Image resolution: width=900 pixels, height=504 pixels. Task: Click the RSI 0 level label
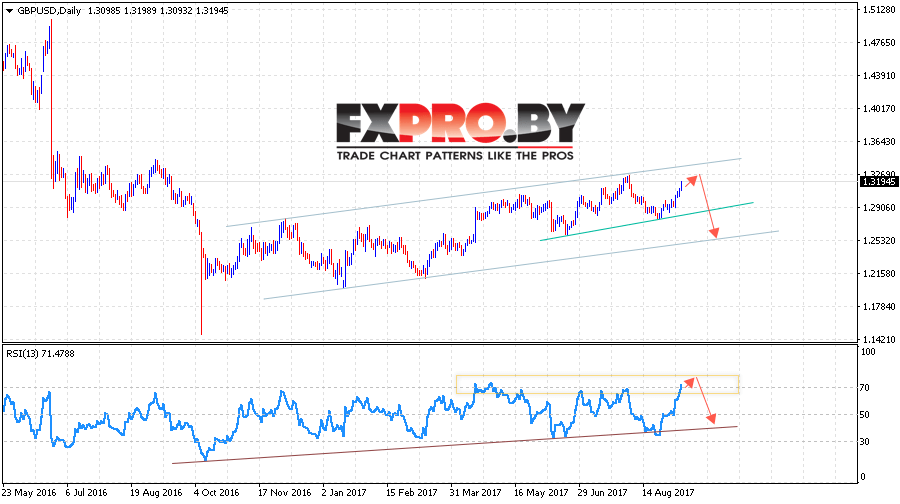863,477
